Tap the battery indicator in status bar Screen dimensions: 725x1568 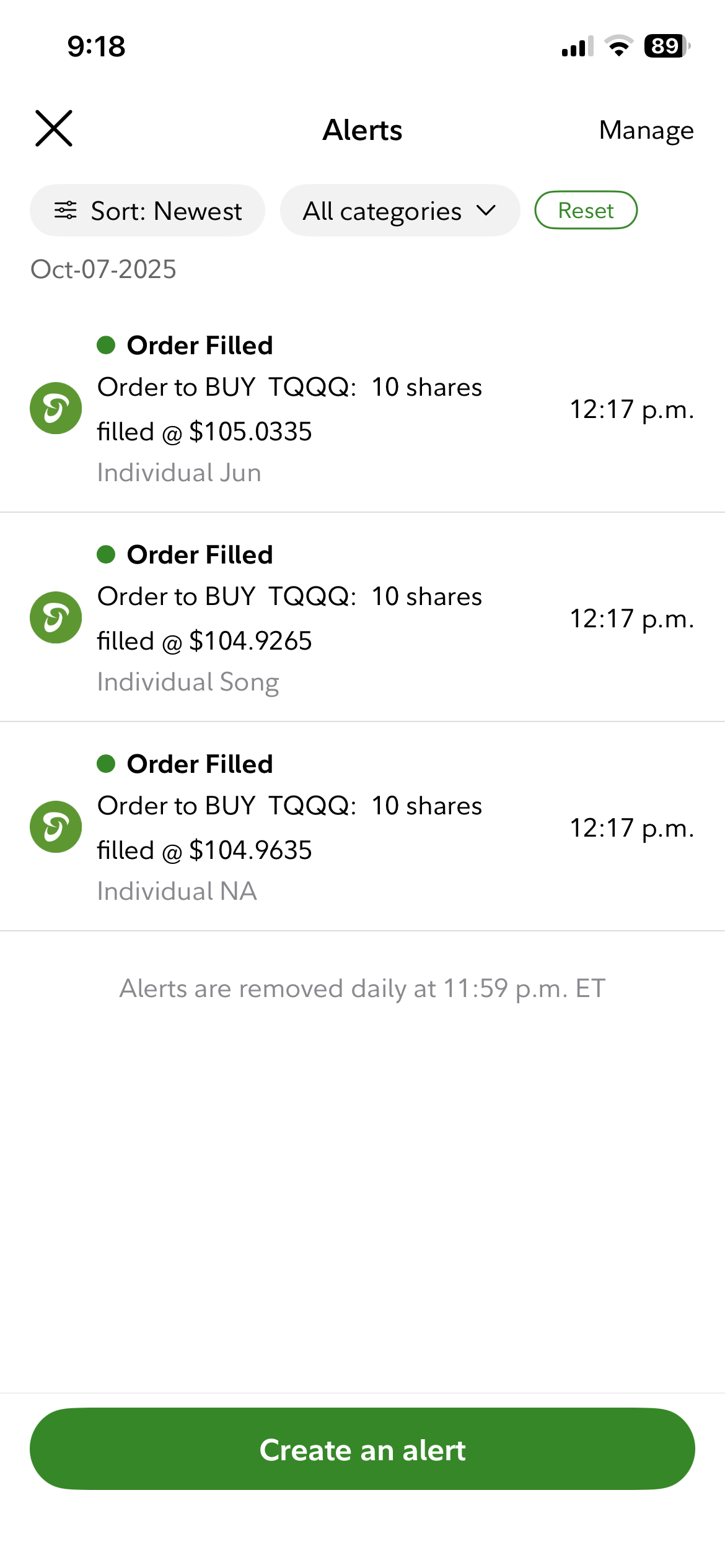[x=666, y=46]
